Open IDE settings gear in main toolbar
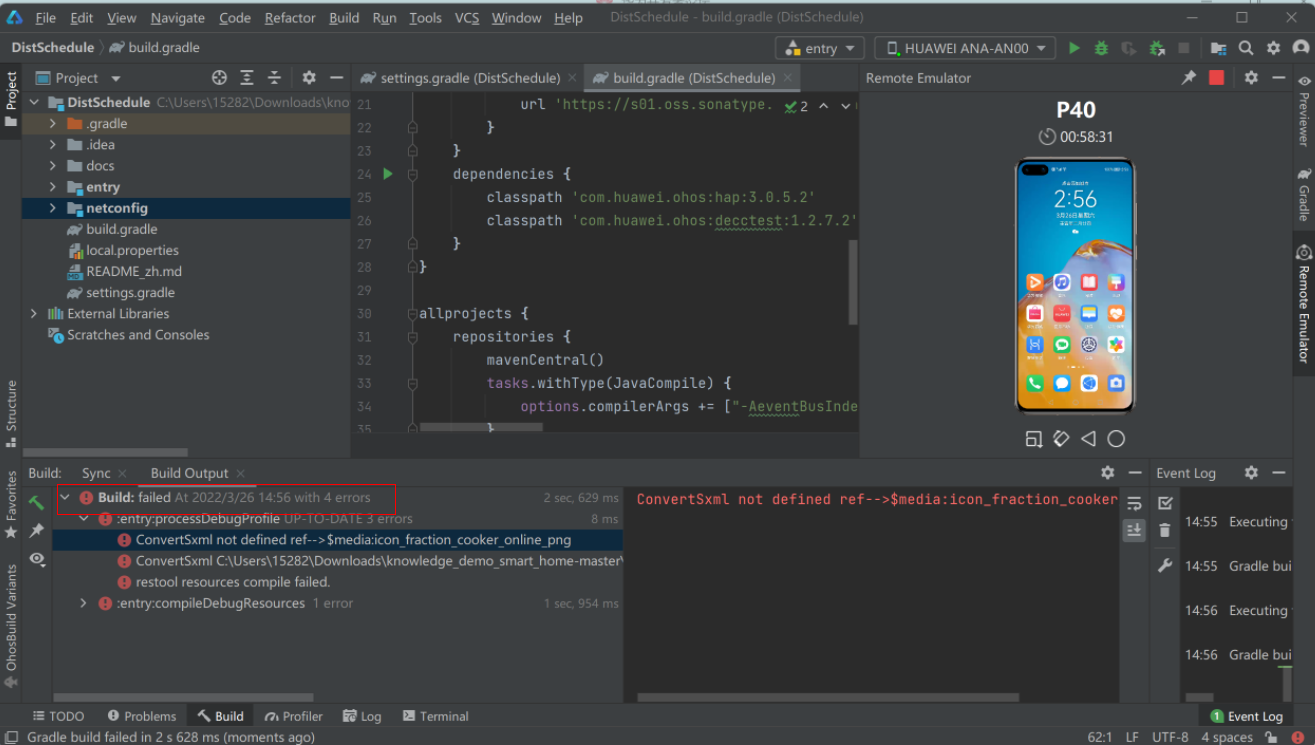 coord(1273,48)
